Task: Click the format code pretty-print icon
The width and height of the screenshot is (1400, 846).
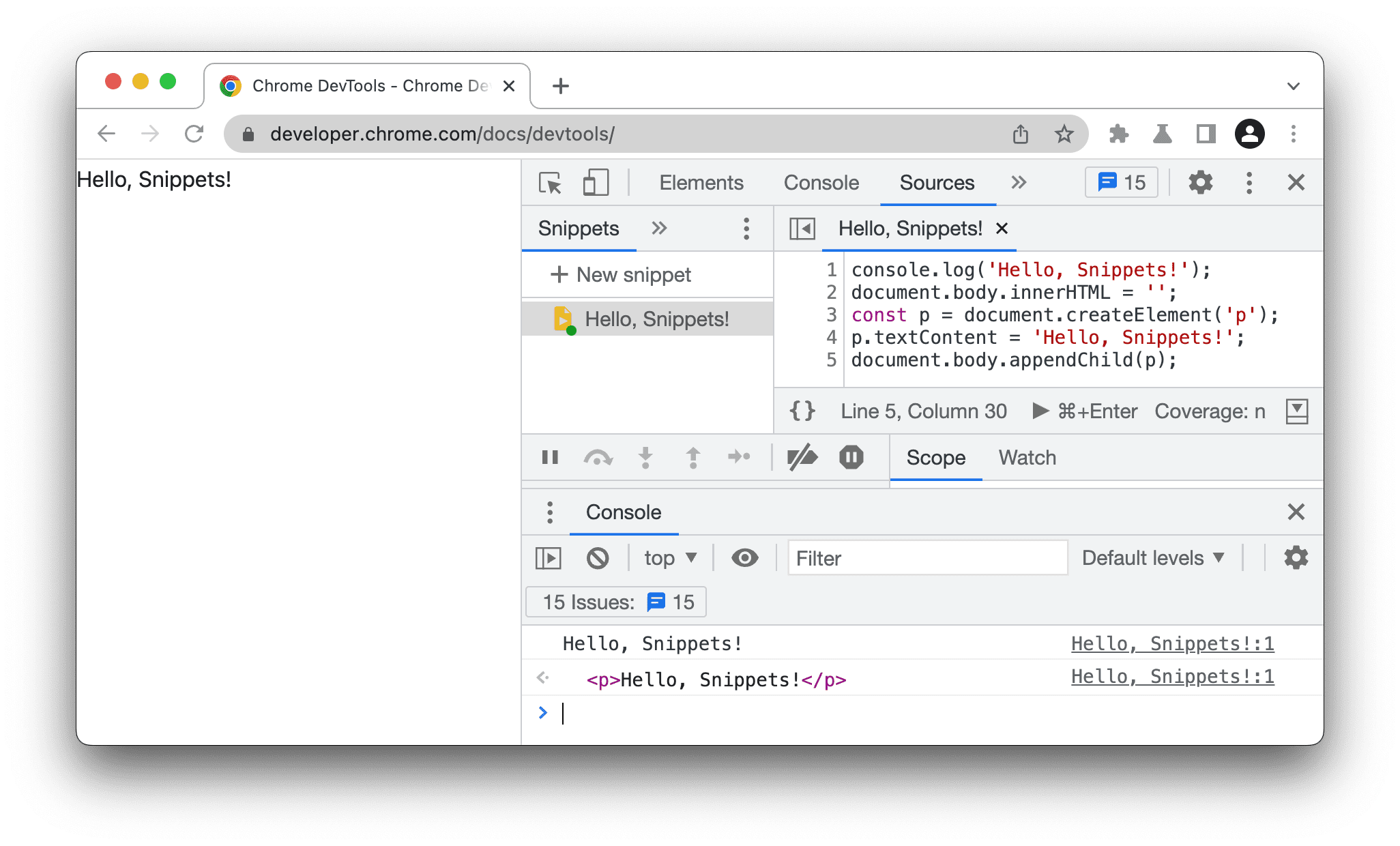Action: [800, 410]
